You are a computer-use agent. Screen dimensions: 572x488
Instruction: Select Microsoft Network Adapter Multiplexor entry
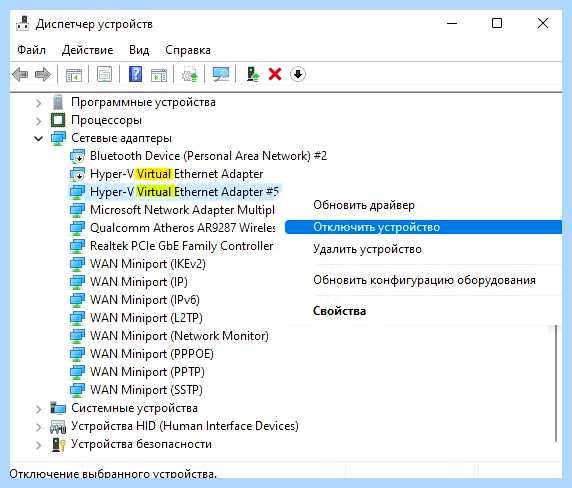click(x=182, y=210)
